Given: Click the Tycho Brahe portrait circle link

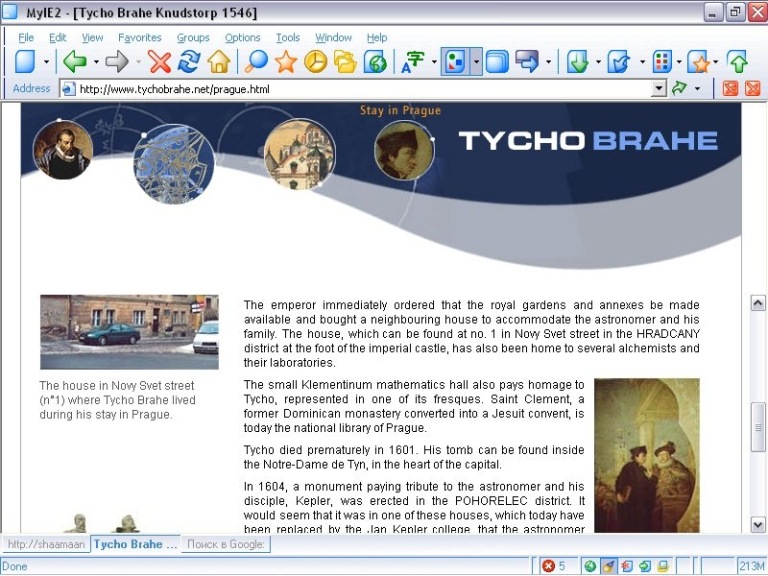Looking at the screenshot, I should tap(63, 150).
